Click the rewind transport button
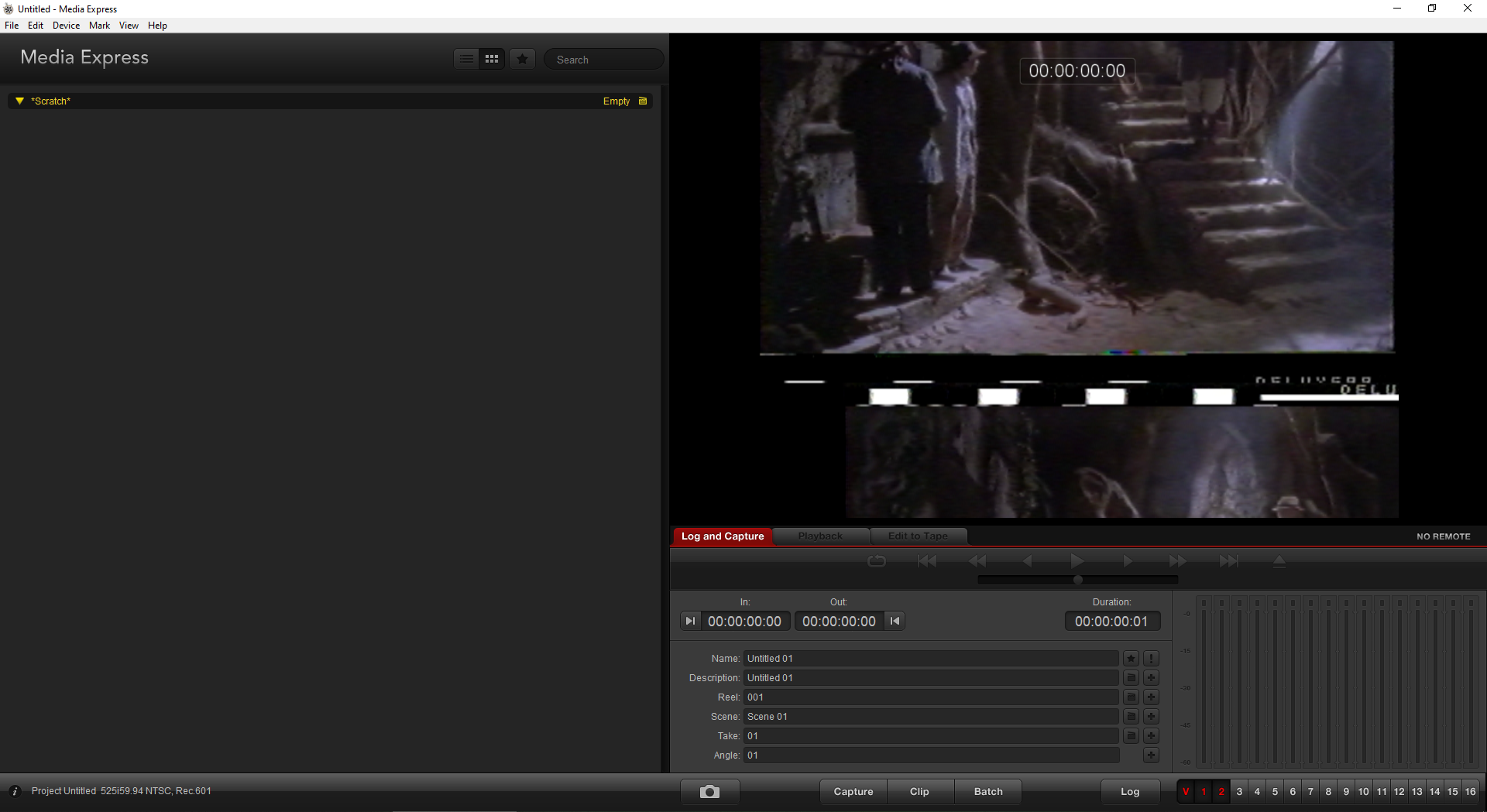 977,561
